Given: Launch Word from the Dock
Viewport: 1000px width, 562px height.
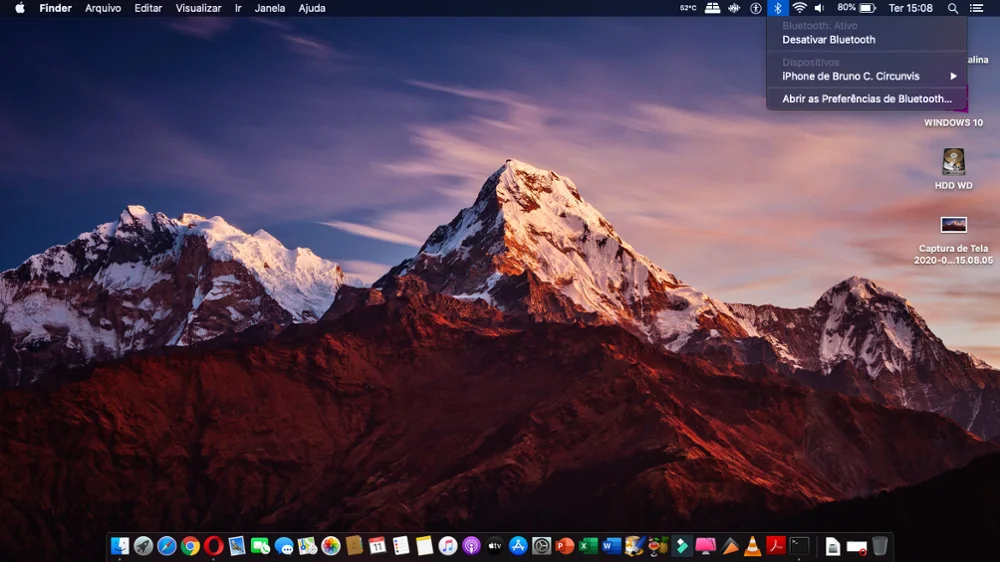Looking at the screenshot, I should [612, 546].
